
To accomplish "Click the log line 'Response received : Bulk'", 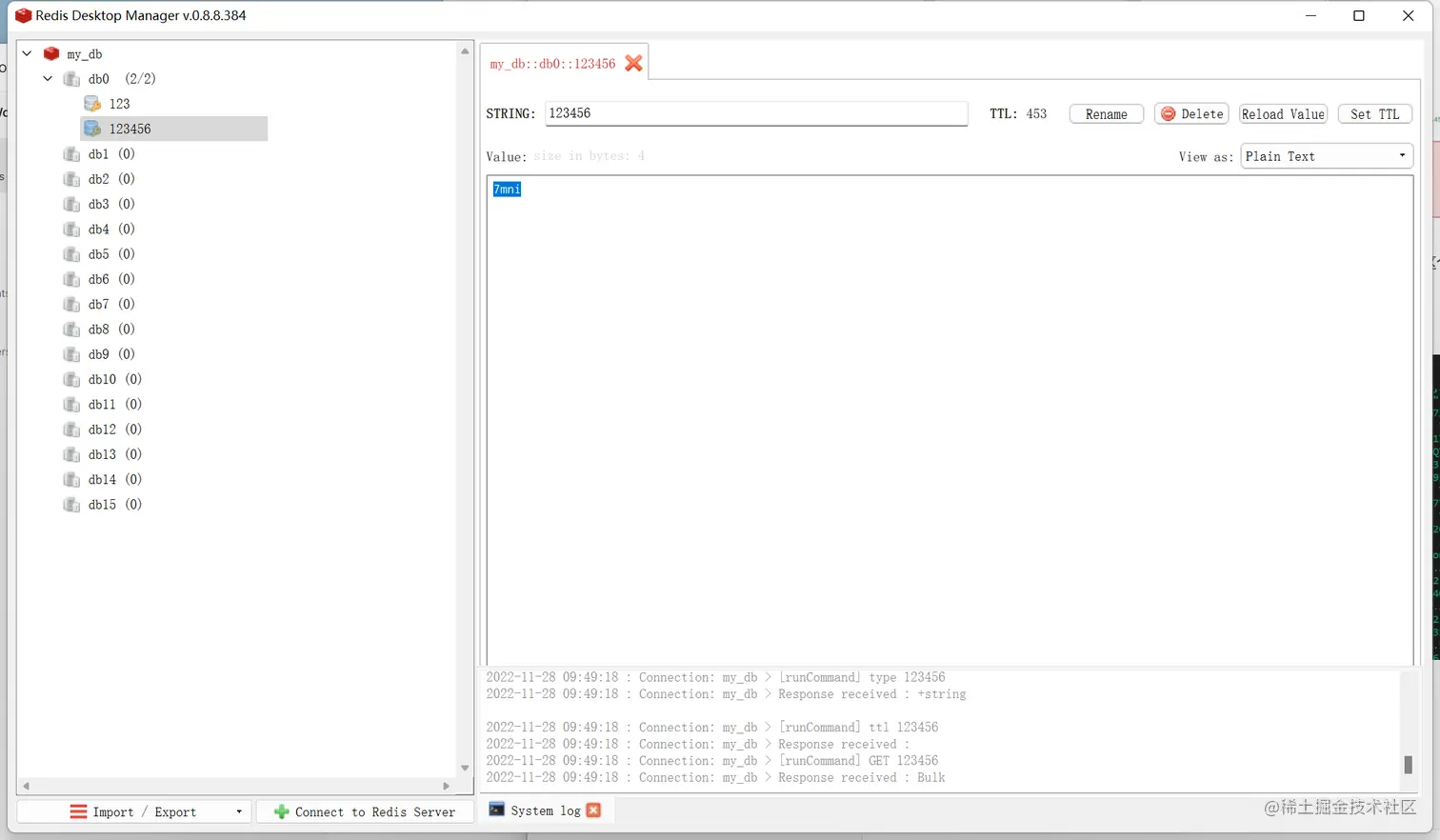I will pos(716,778).
